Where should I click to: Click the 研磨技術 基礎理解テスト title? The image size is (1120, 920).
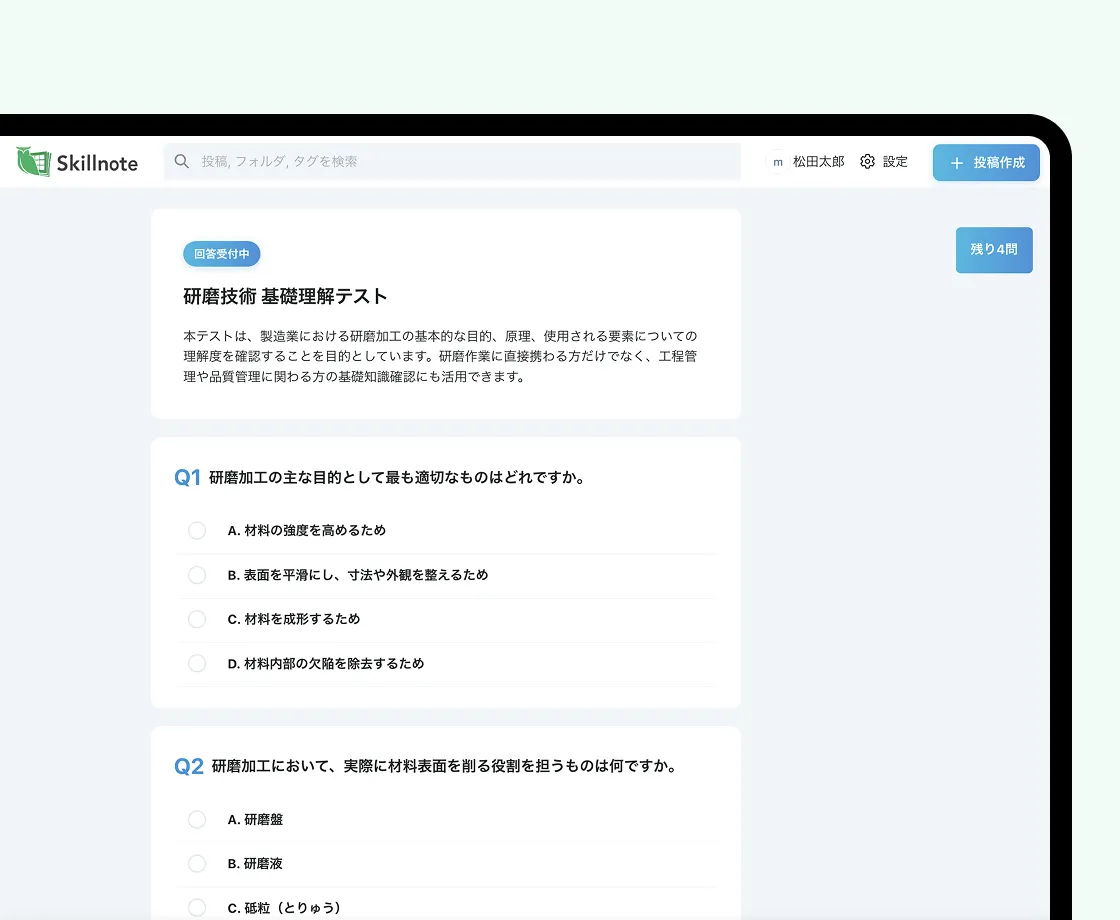(x=285, y=297)
